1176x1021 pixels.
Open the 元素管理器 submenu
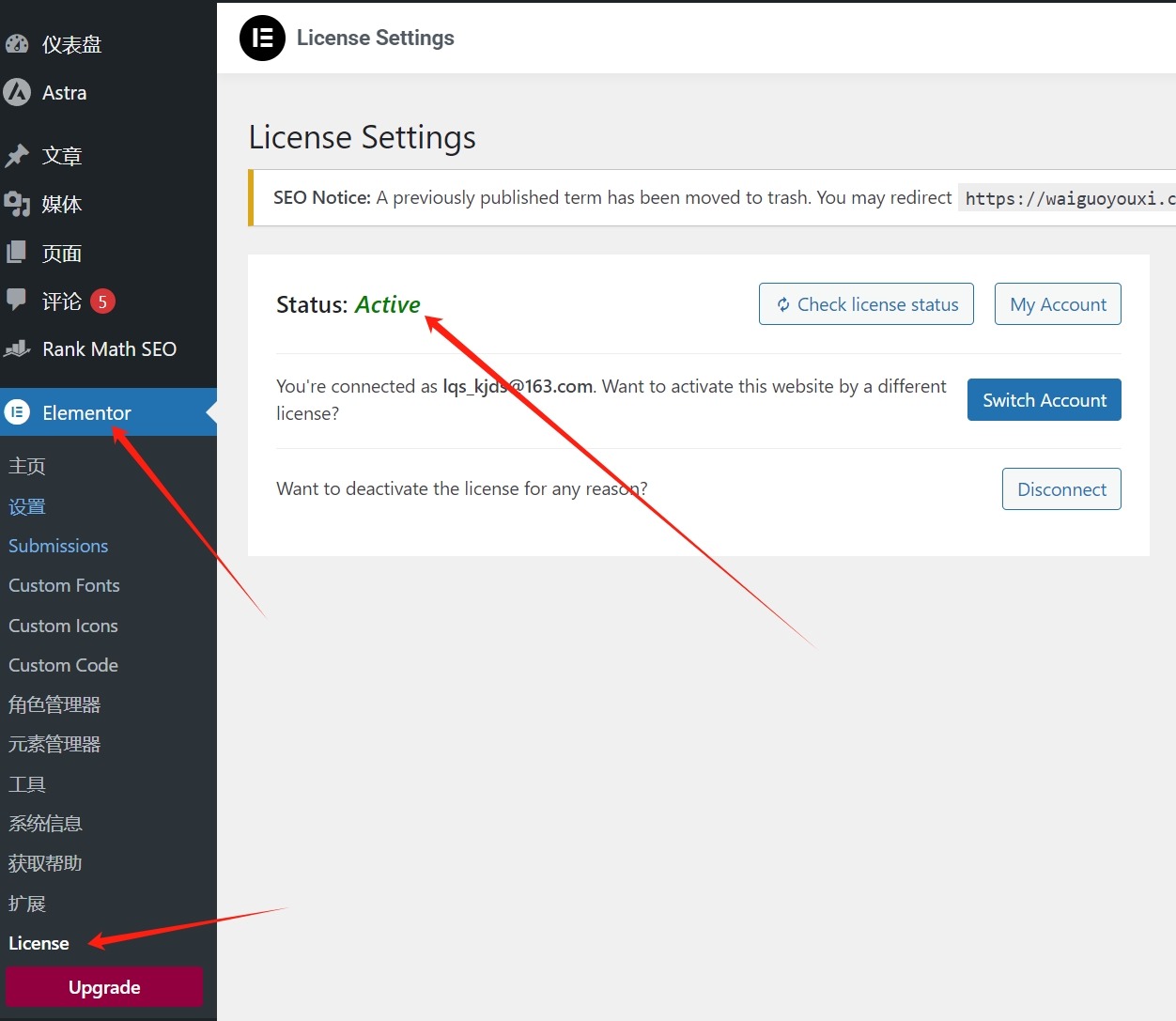click(54, 744)
